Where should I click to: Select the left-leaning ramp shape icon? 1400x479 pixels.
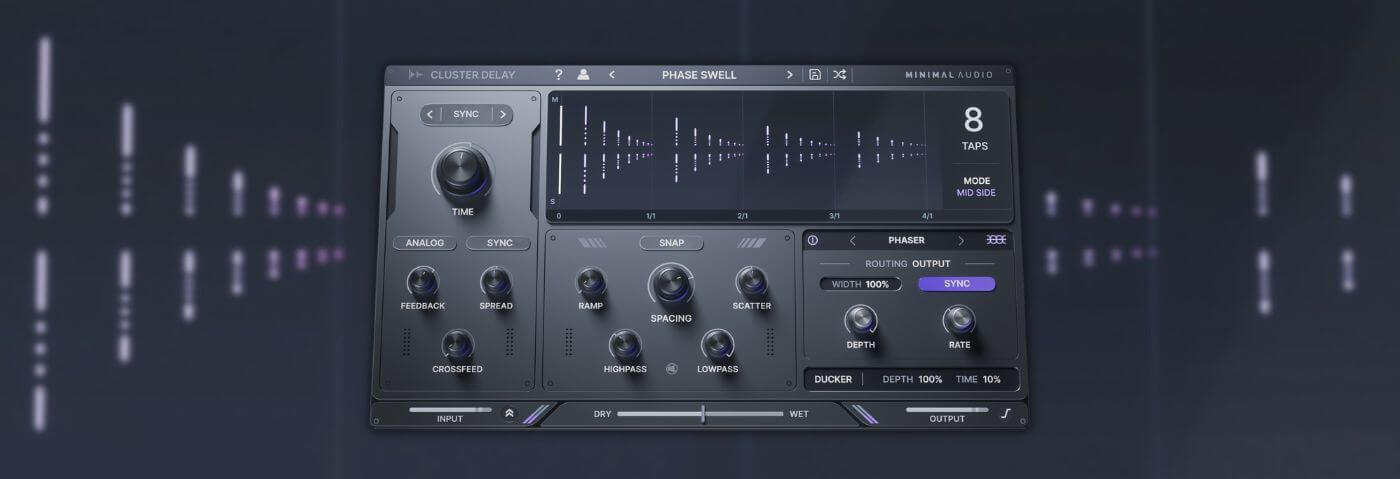592,243
